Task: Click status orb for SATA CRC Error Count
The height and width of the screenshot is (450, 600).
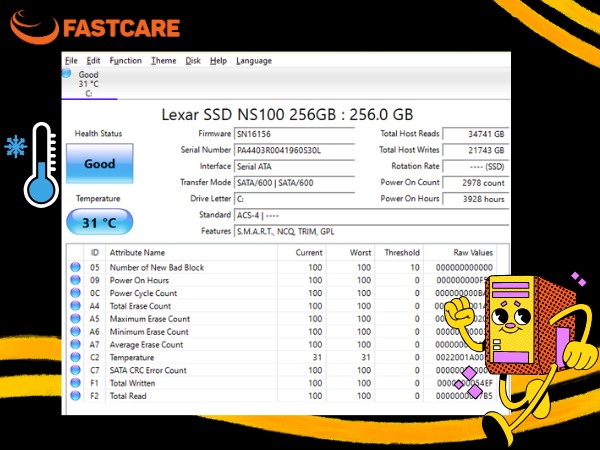Action: coord(75,370)
